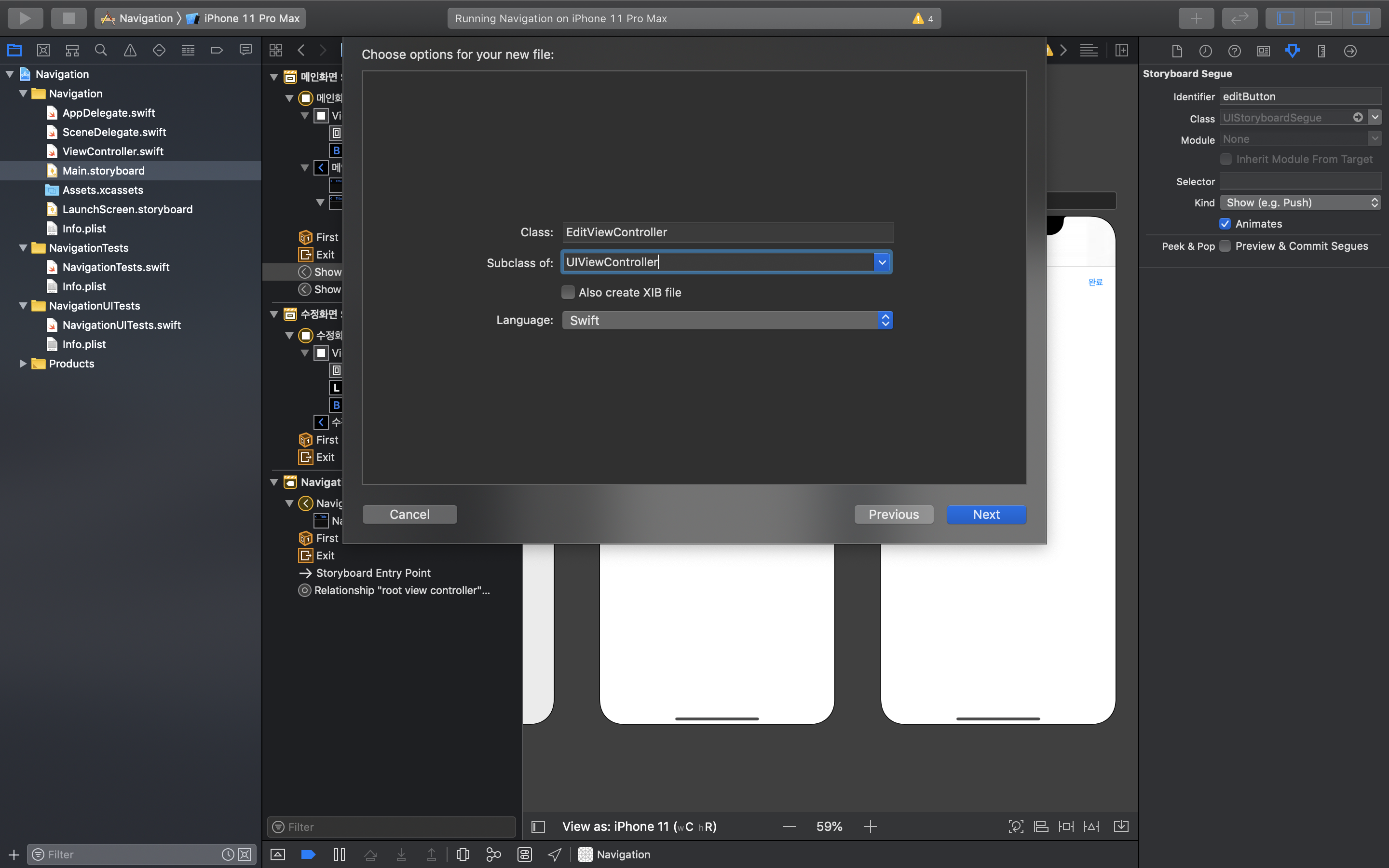Viewport: 1389px width, 868px height.
Task: Click the Cancel button
Action: coord(409,515)
